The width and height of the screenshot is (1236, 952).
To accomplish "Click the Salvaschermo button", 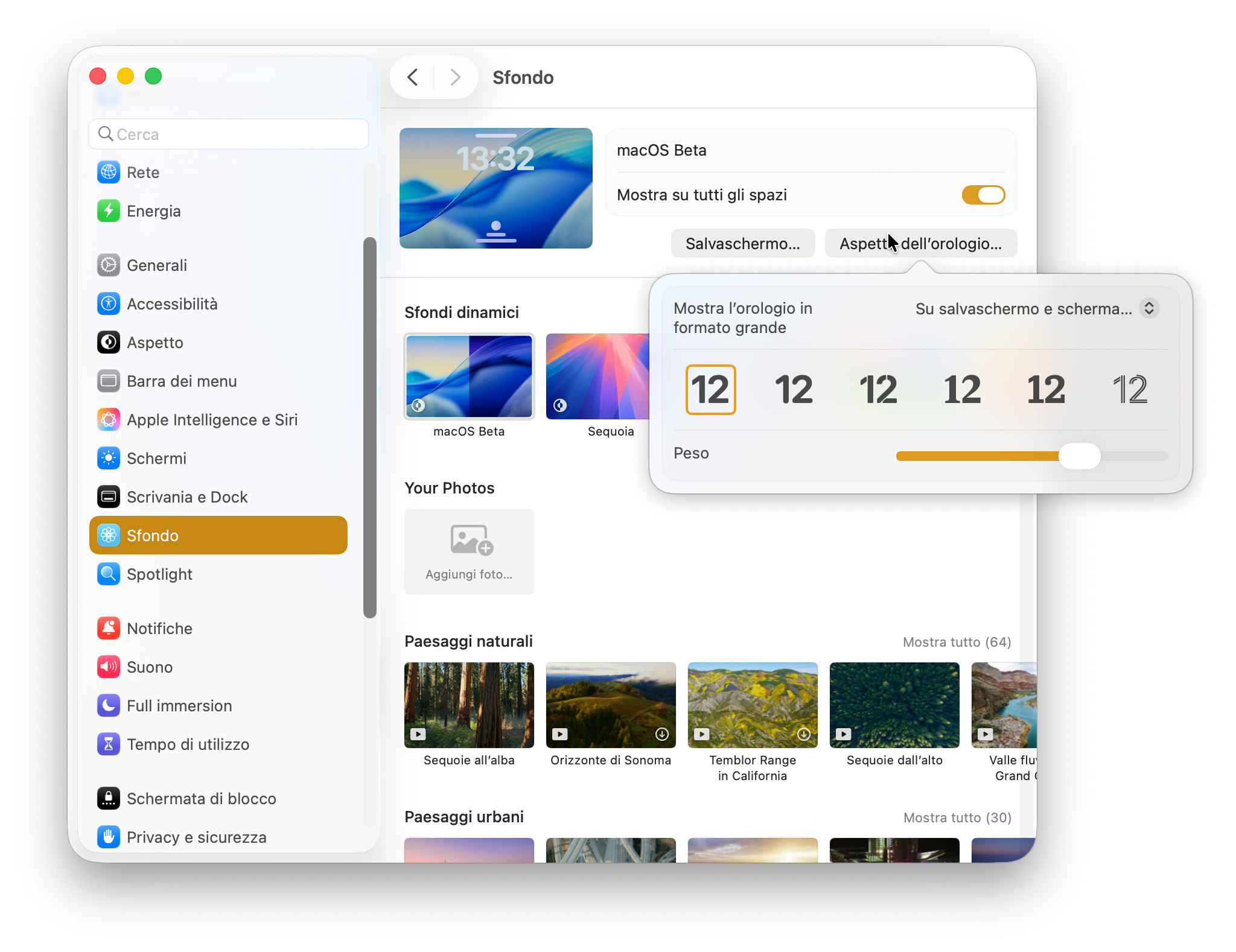I will pyautogui.click(x=743, y=243).
